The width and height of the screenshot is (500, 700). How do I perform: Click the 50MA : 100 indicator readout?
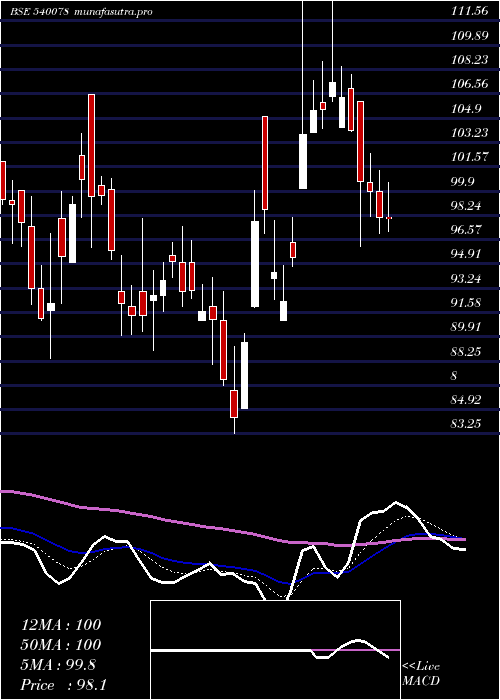point(61,645)
